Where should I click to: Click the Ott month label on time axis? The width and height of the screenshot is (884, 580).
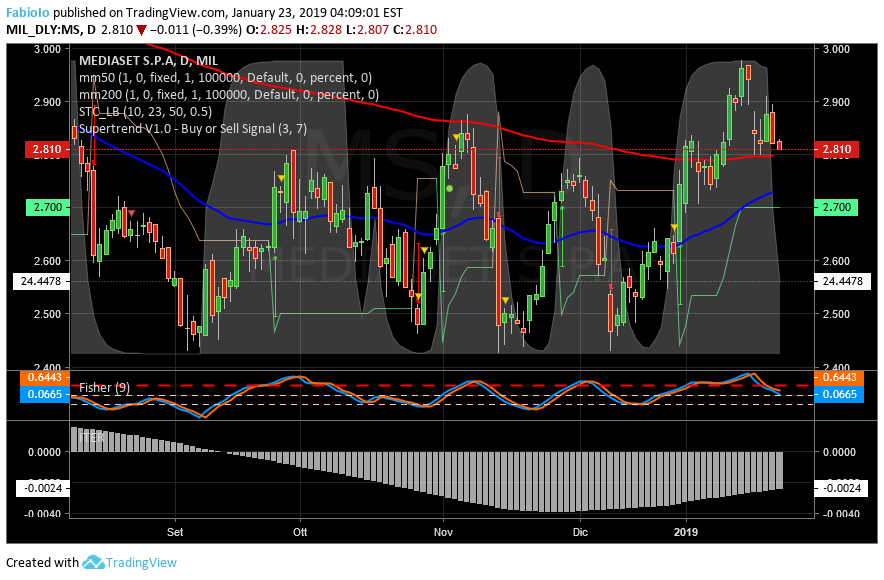(x=300, y=532)
